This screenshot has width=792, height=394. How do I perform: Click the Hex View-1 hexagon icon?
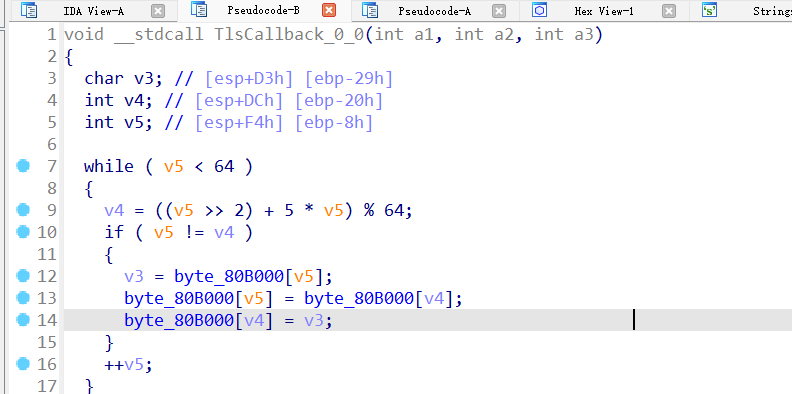(x=540, y=11)
